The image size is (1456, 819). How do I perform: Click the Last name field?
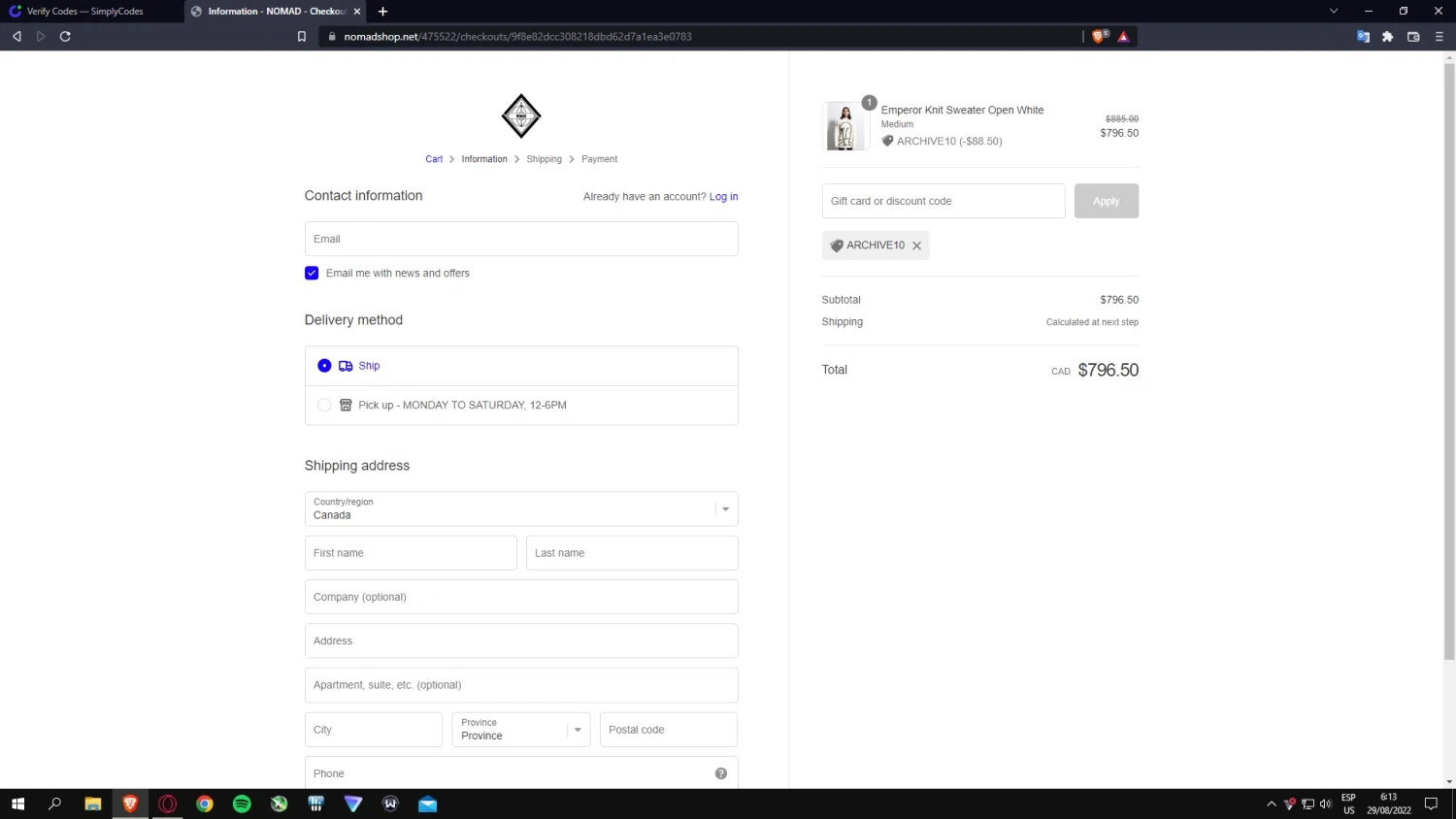[632, 553]
